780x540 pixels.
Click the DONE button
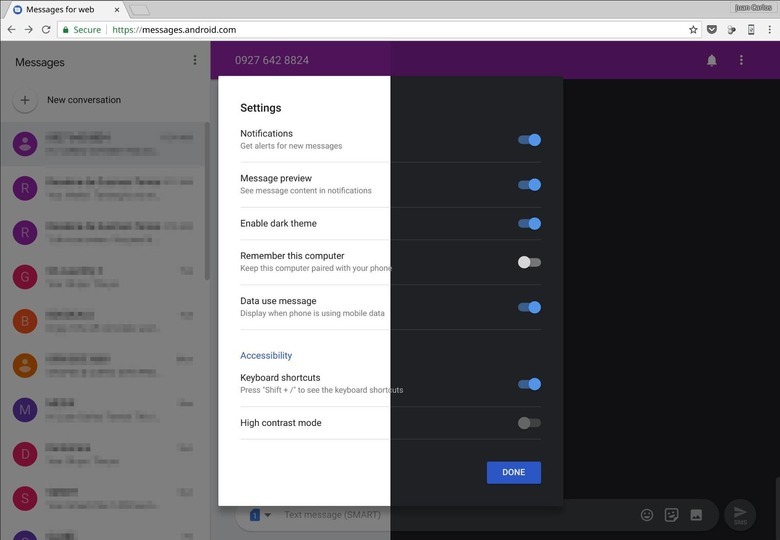point(513,472)
